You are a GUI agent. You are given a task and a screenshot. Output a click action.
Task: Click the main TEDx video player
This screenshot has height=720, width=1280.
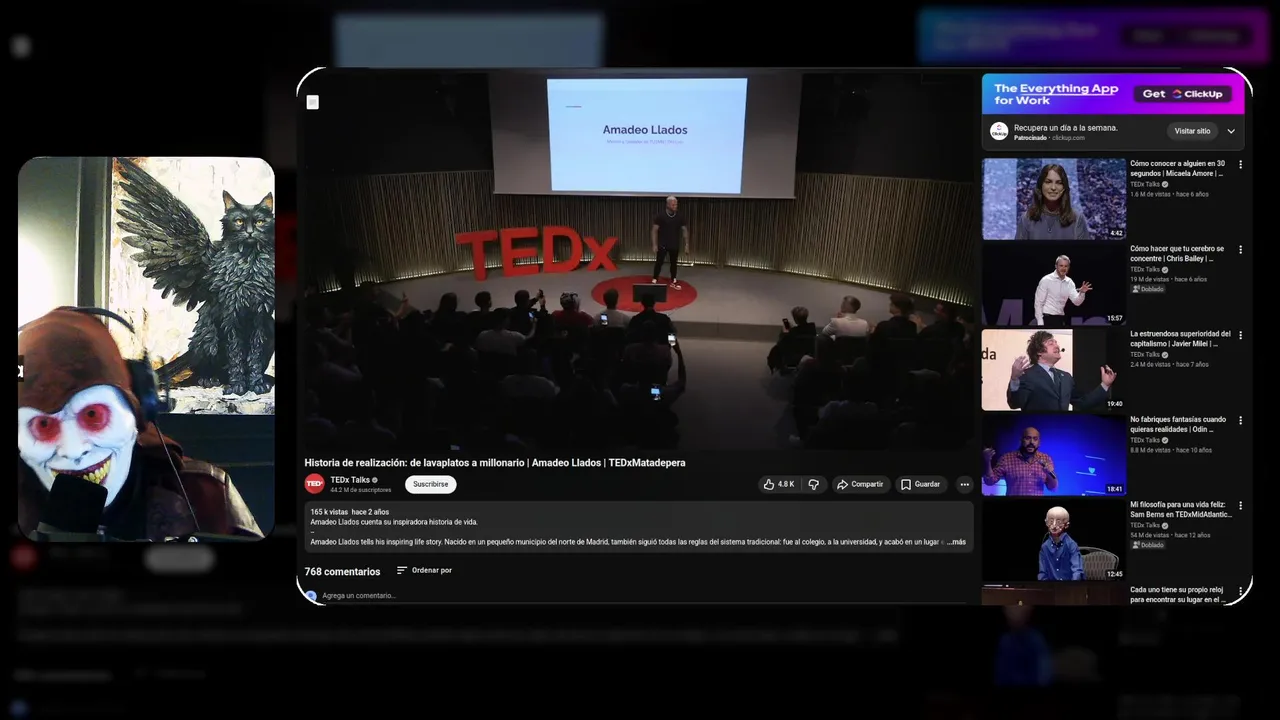point(638,260)
